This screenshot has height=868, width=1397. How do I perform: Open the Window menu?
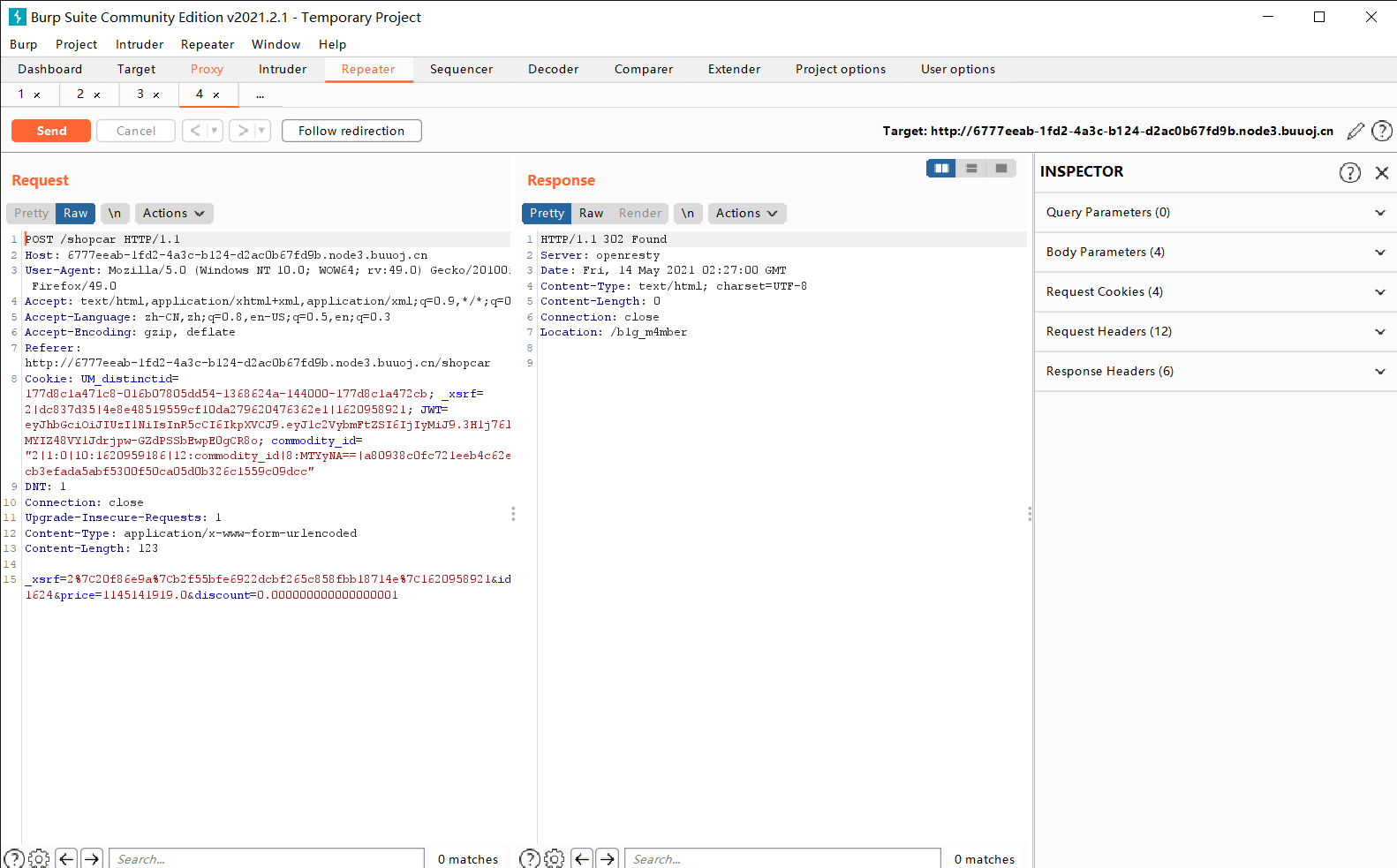click(x=276, y=44)
